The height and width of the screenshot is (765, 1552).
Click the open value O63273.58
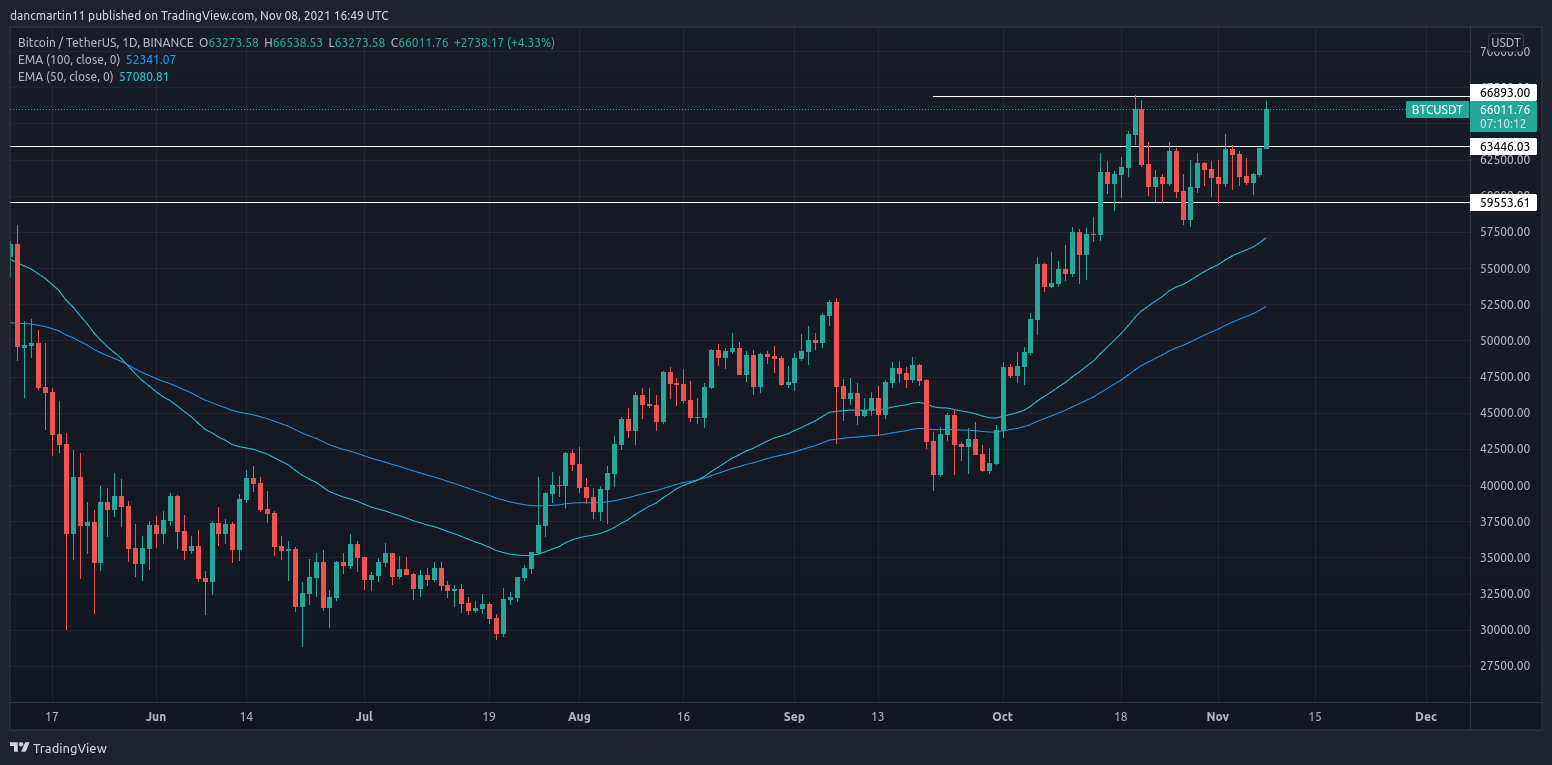pos(229,43)
